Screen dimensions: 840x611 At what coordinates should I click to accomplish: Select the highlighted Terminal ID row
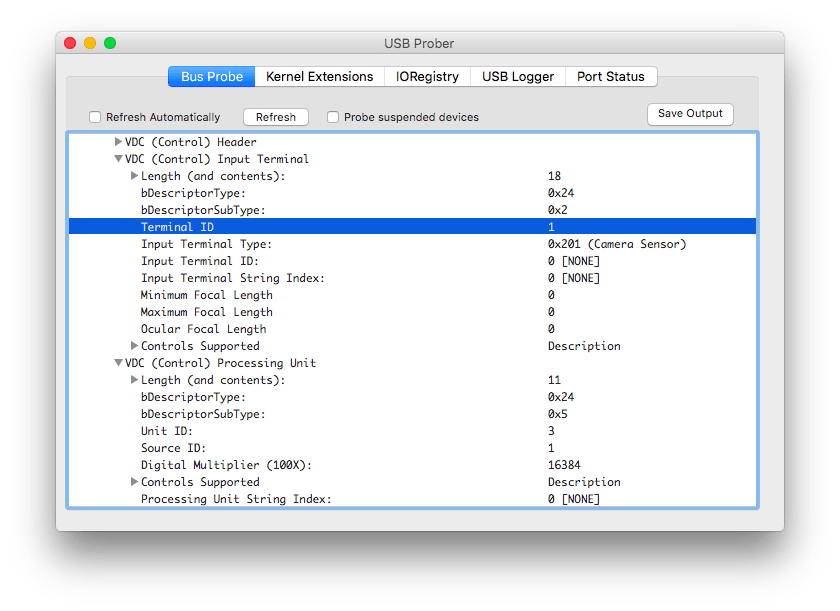point(412,227)
